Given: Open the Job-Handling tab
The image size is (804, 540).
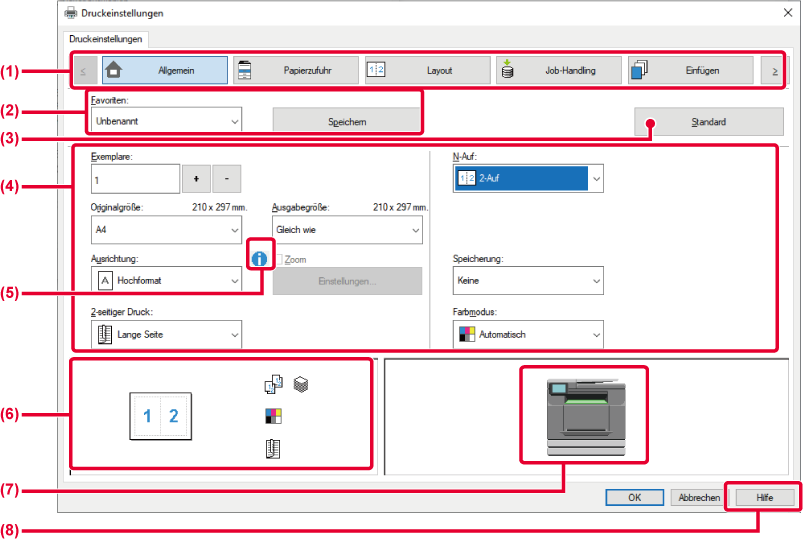Looking at the screenshot, I should 558,71.
